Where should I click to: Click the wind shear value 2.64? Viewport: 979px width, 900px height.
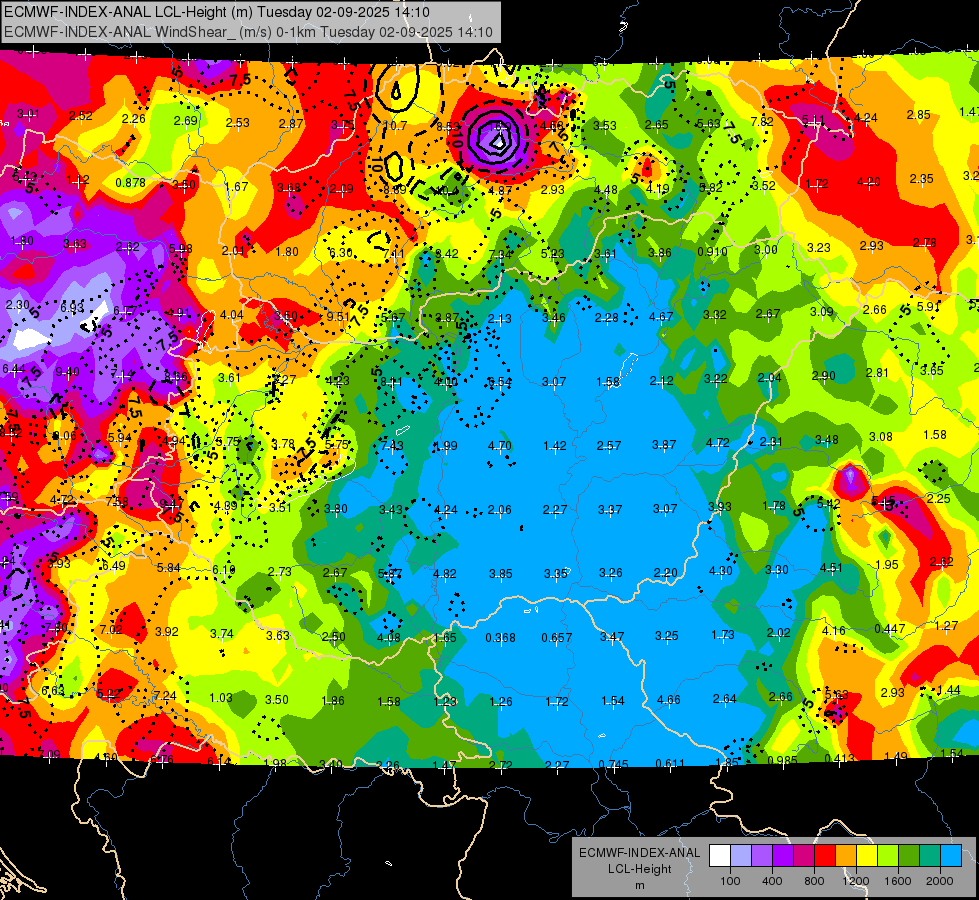(x=725, y=698)
